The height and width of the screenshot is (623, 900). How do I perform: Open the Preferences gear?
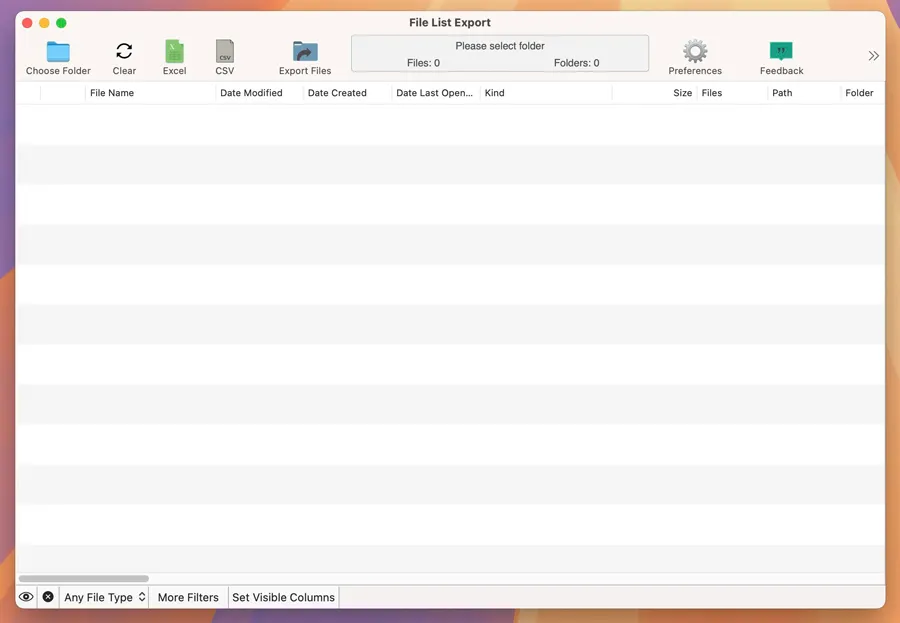click(x=695, y=52)
